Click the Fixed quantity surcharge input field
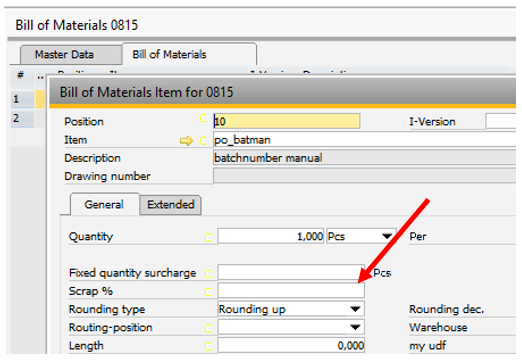522x360 pixels. 291,272
